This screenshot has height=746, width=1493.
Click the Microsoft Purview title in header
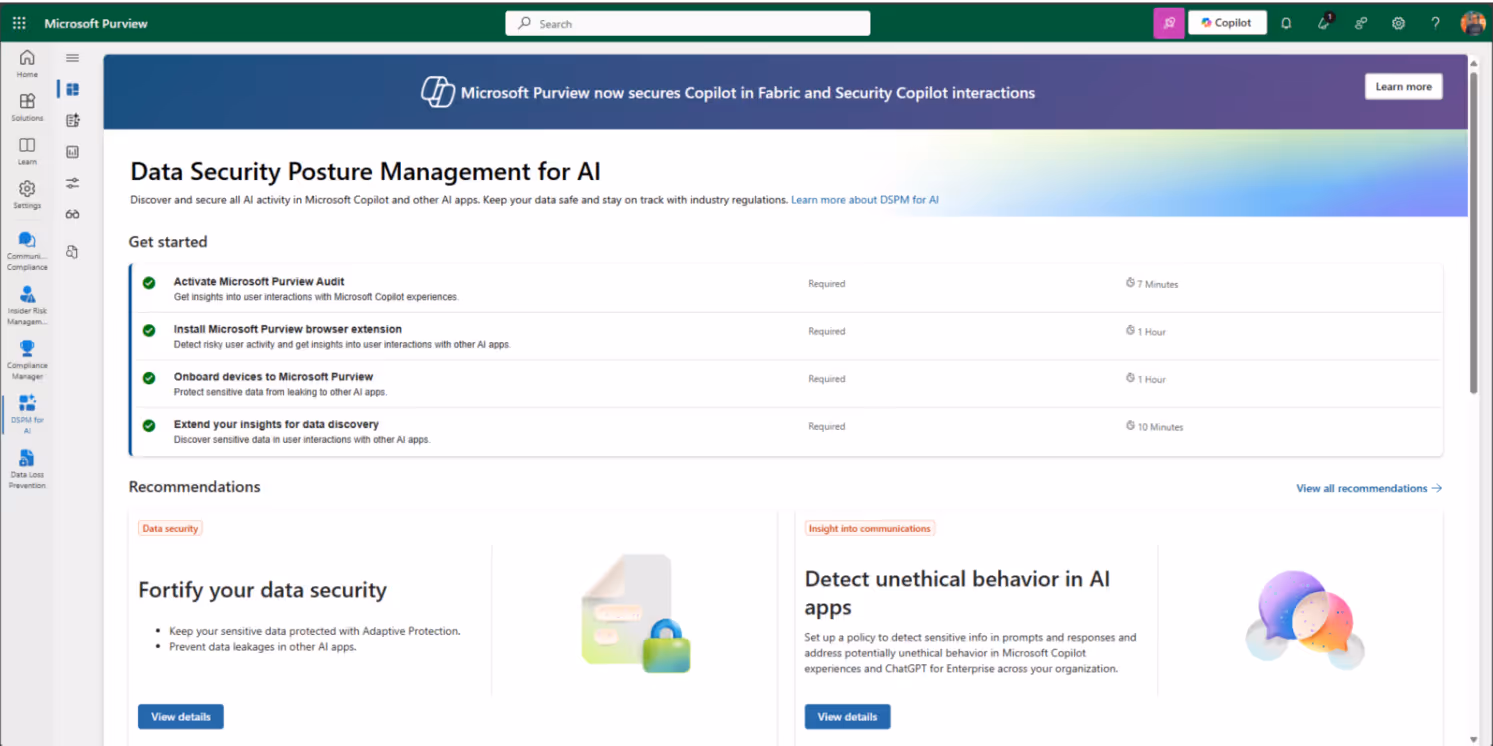click(x=96, y=23)
